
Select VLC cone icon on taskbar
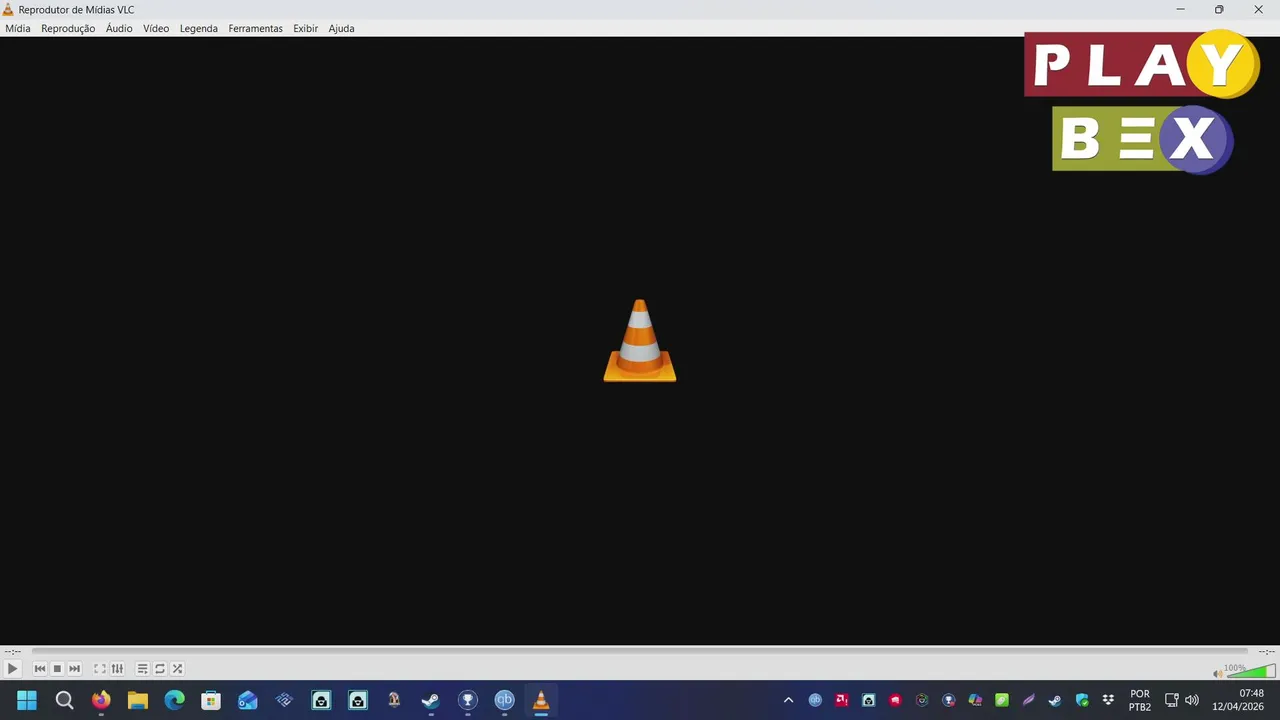coord(541,700)
